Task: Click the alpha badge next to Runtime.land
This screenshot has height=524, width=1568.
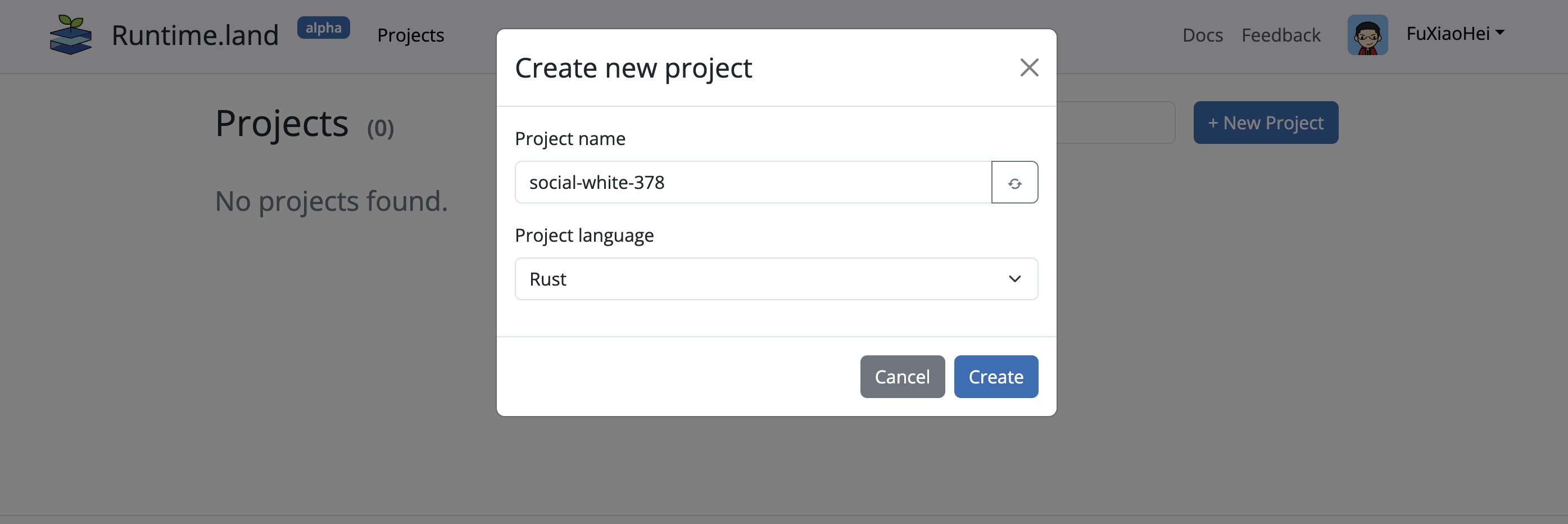Action: click(x=323, y=28)
